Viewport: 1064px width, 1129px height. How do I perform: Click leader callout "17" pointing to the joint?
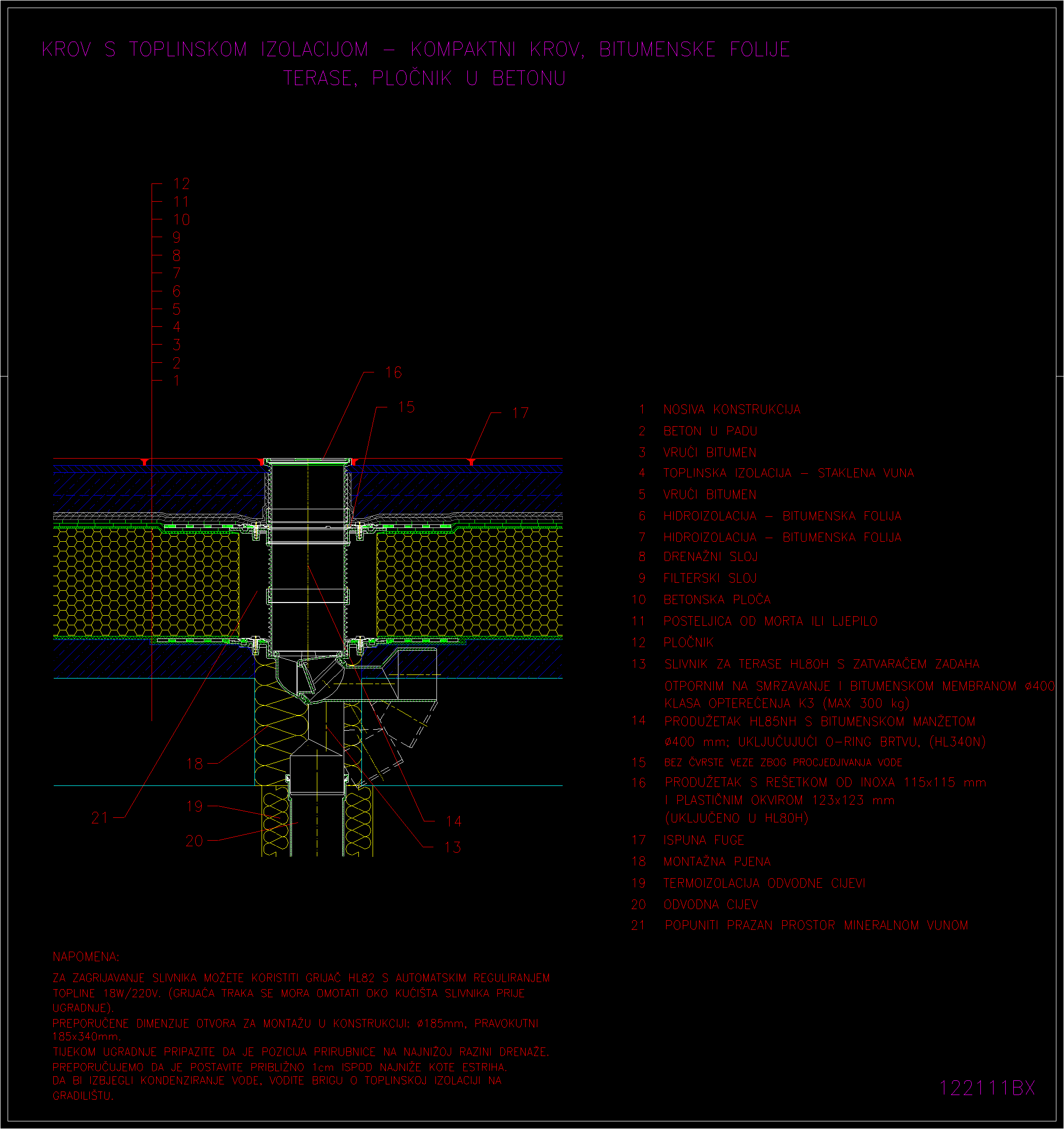(x=521, y=413)
